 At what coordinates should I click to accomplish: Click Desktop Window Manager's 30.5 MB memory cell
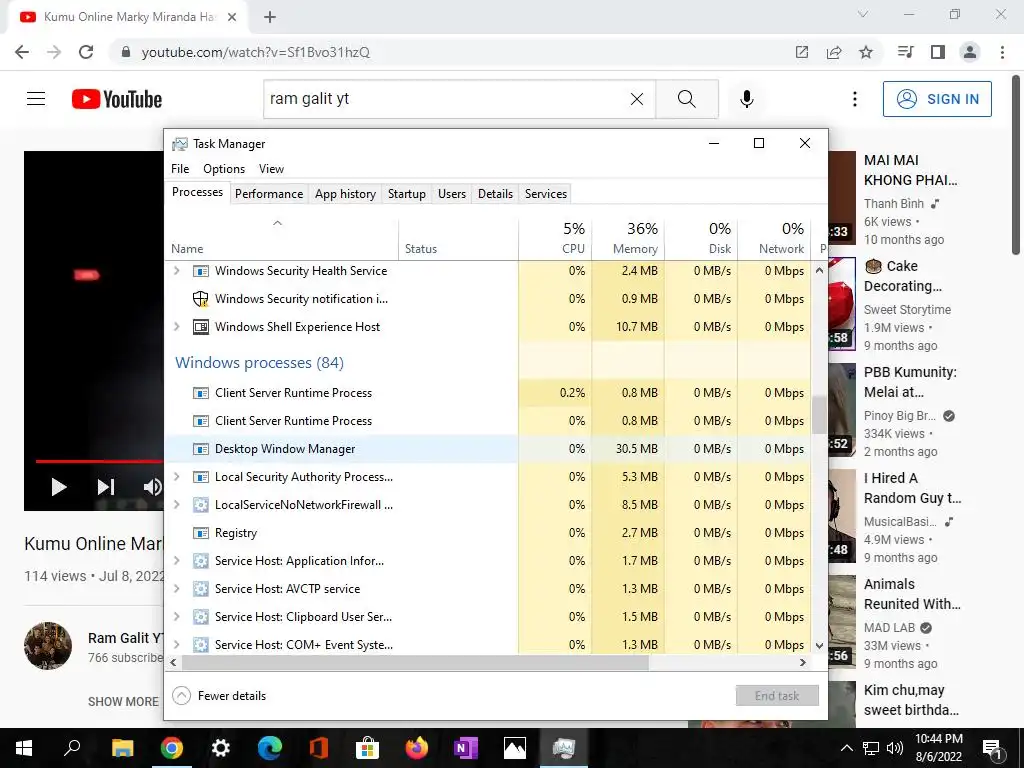point(628,449)
